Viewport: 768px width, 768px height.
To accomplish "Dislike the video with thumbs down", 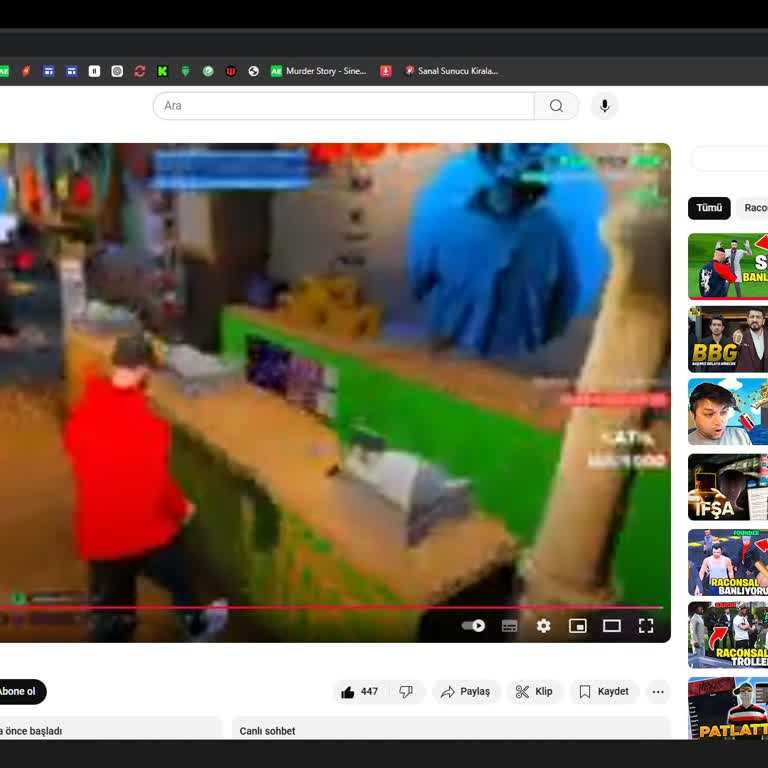I will click(x=406, y=692).
